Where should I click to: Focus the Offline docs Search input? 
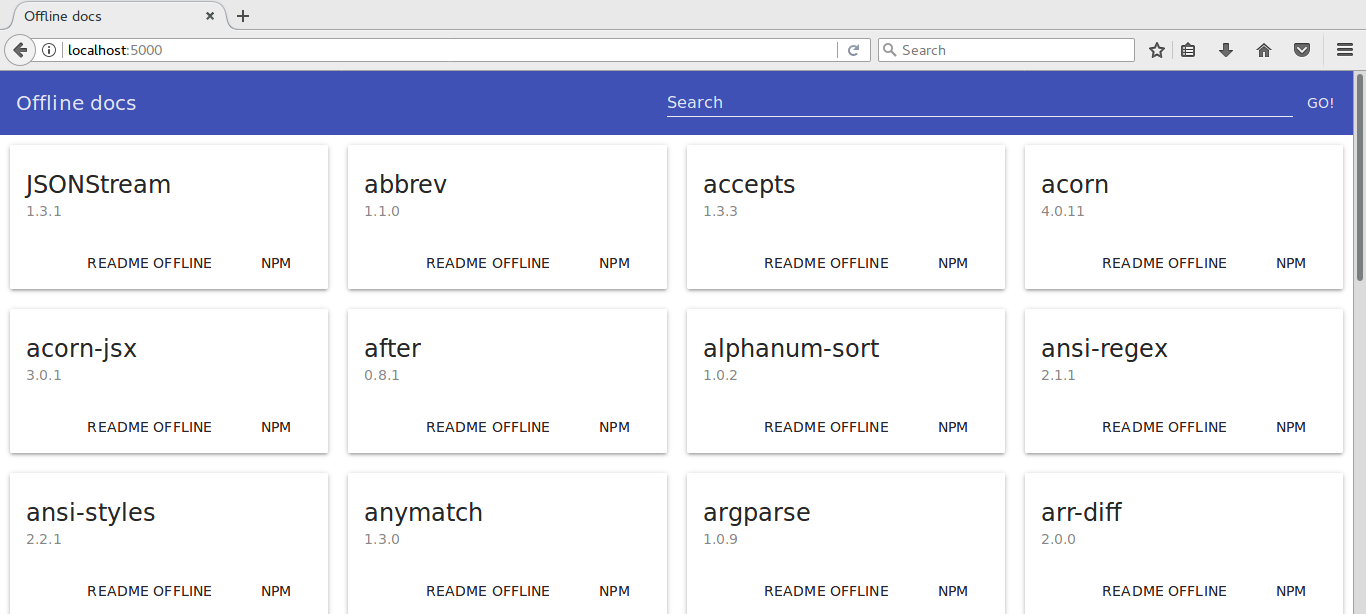(x=979, y=102)
